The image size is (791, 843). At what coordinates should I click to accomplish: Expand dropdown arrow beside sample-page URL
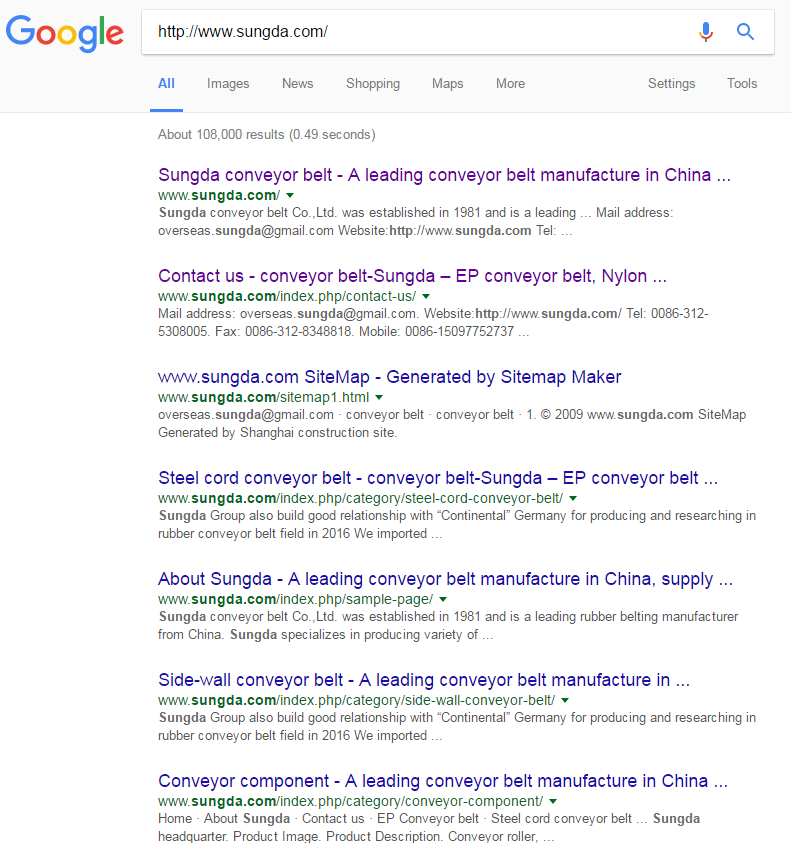click(x=443, y=599)
